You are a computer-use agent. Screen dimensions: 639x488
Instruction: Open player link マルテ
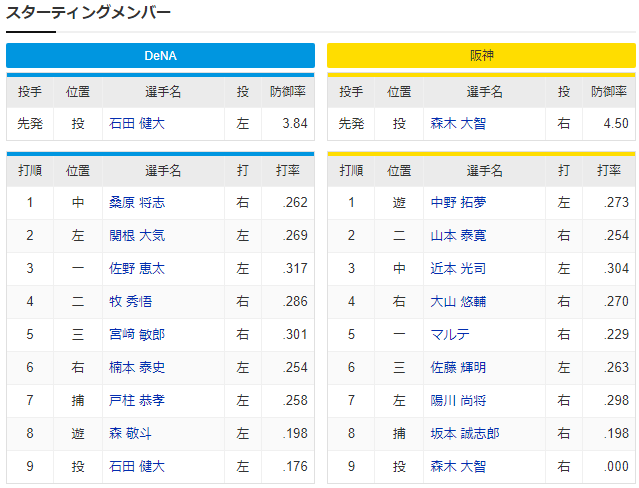click(x=450, y=335)
